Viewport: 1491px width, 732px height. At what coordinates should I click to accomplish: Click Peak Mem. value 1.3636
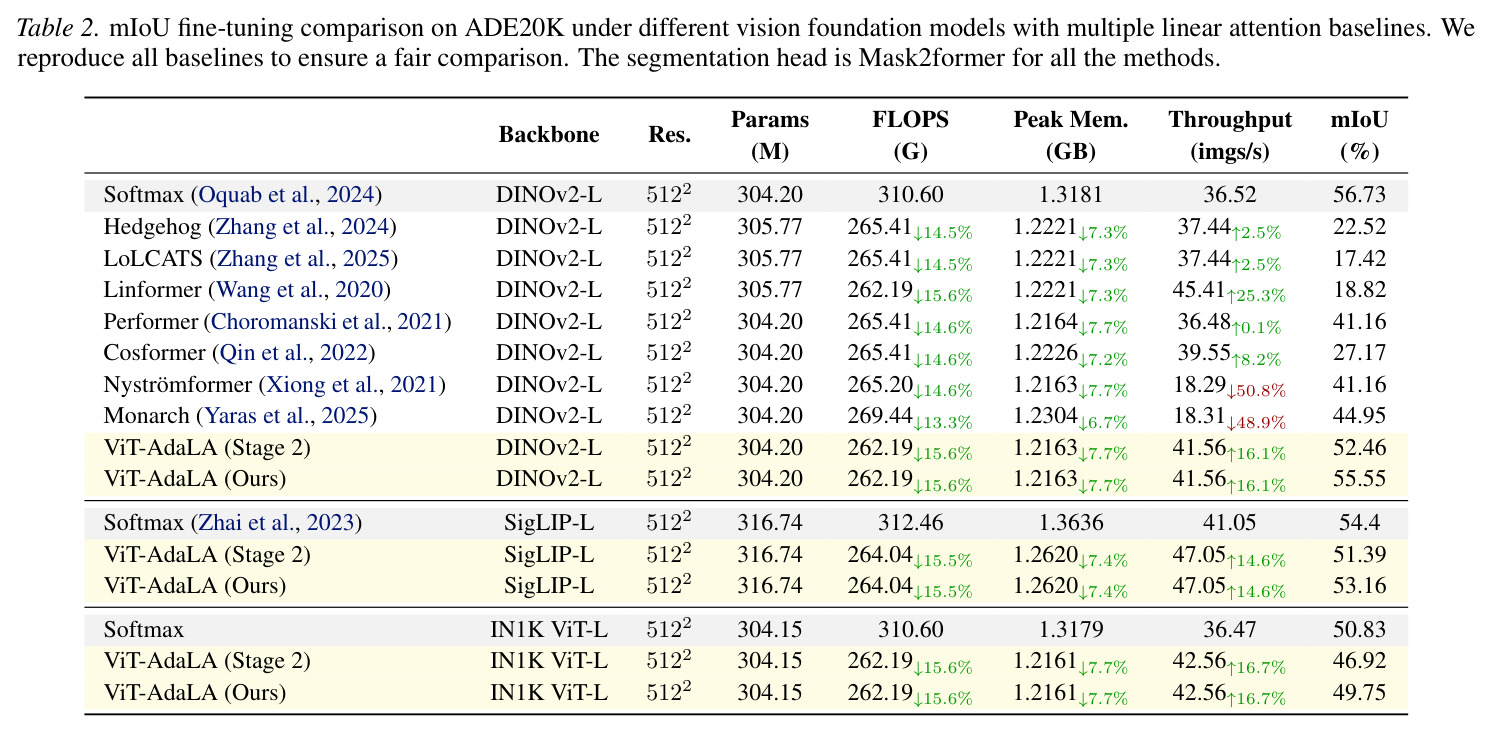[1071, 522]
